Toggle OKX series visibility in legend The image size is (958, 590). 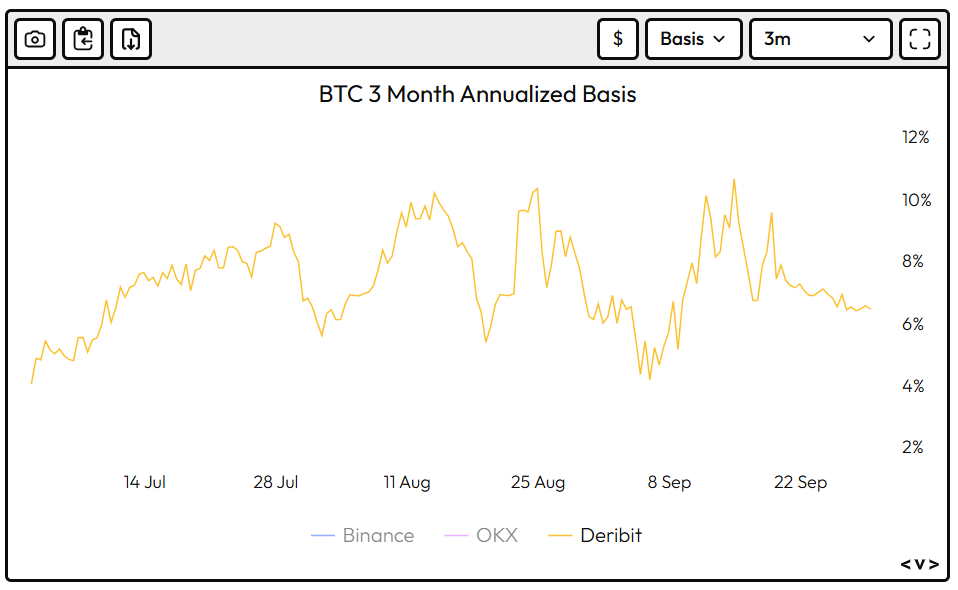coord(497,536)
